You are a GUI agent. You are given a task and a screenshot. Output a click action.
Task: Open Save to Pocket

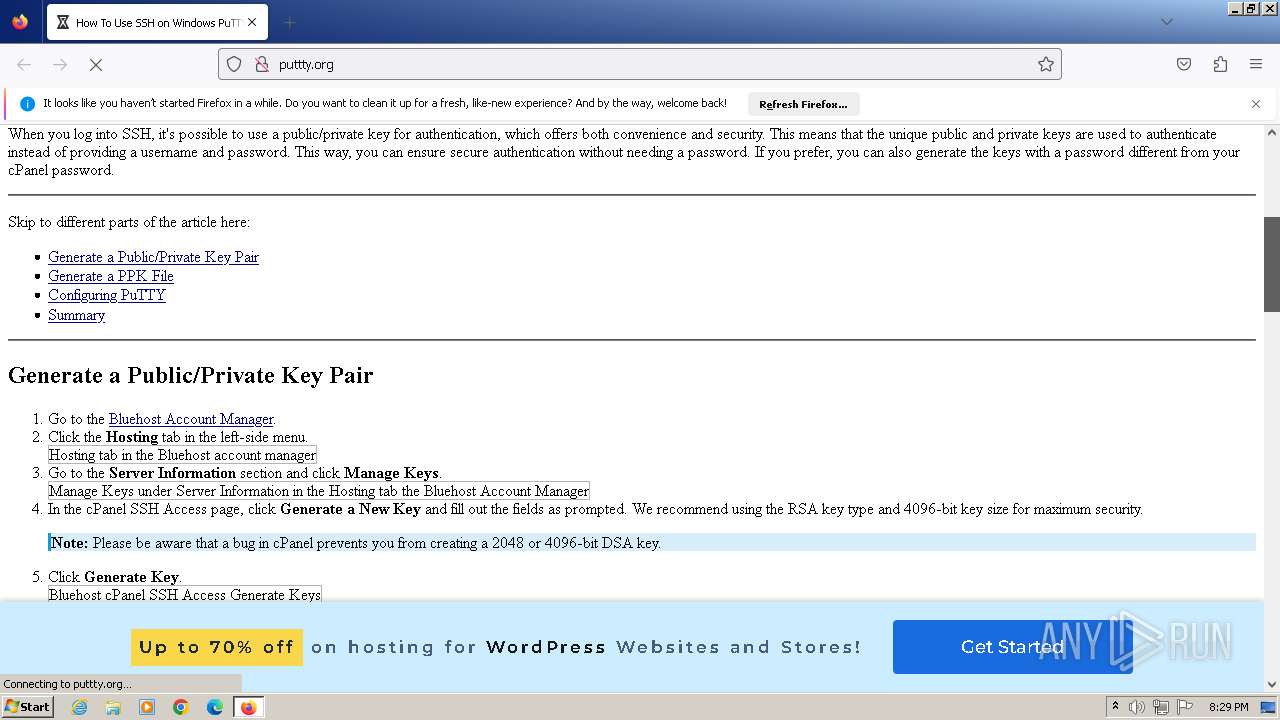(1184, 64)
